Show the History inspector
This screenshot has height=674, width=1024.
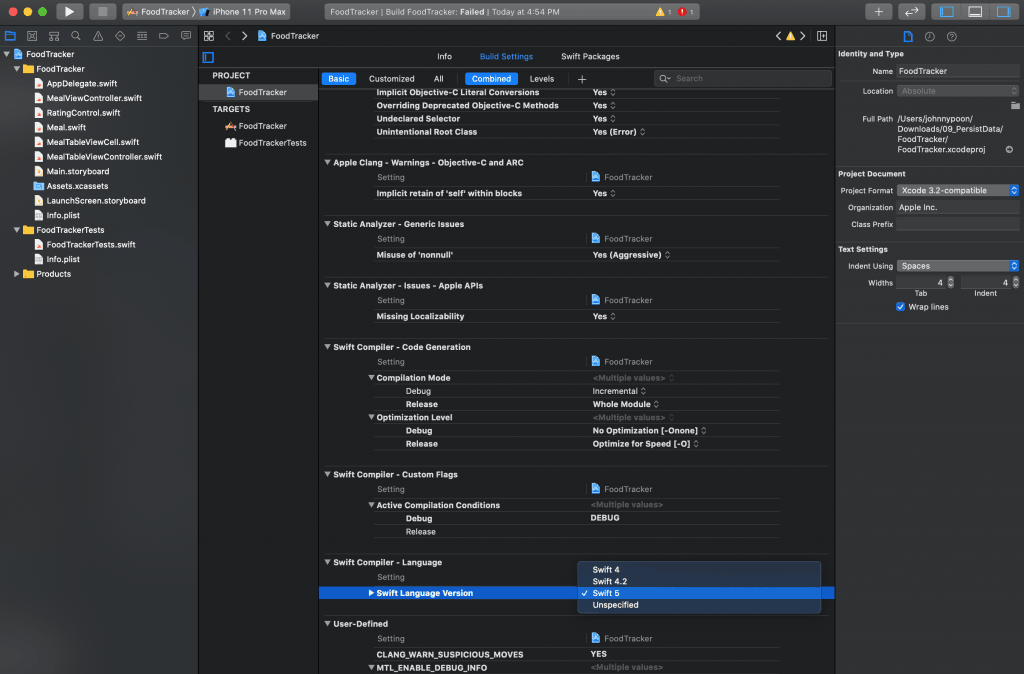[930, 37]
